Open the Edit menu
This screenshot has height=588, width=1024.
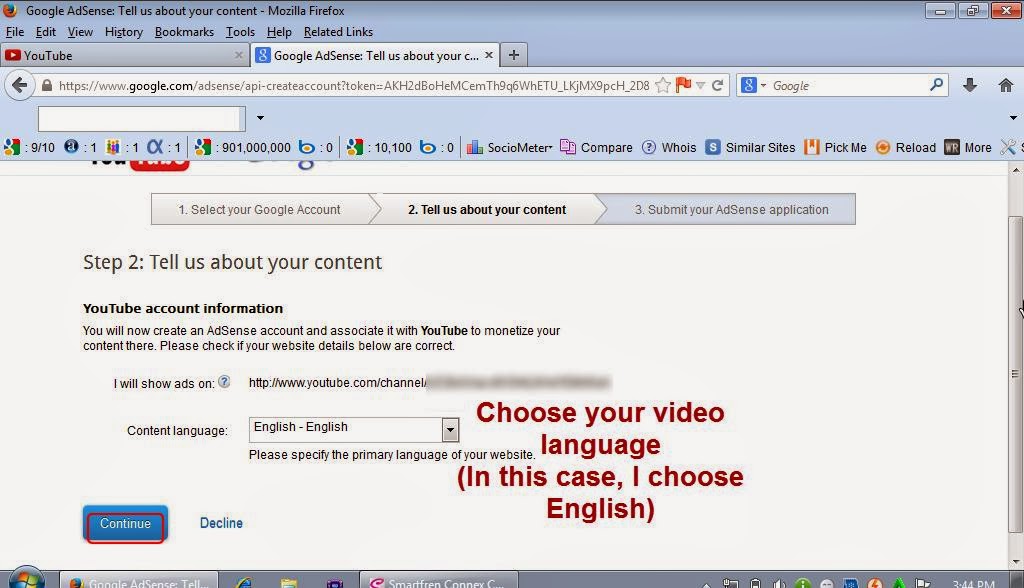tap(45, 32)
